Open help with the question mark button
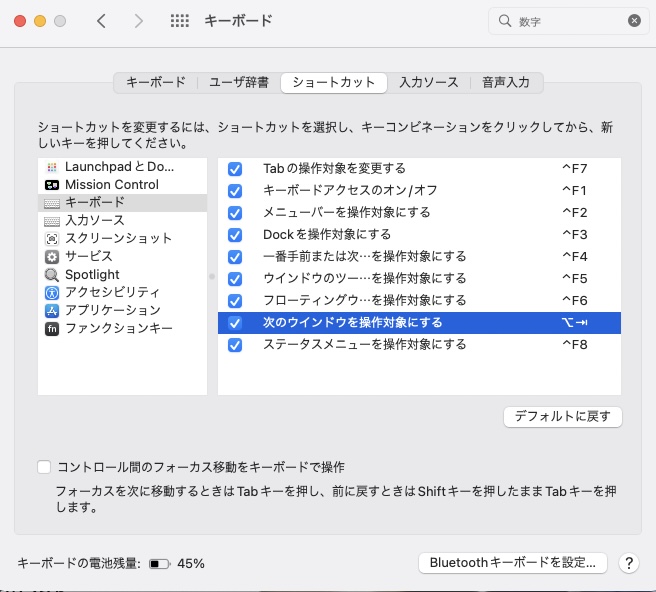This screenshot has height=592, width=656. (628, 563)
